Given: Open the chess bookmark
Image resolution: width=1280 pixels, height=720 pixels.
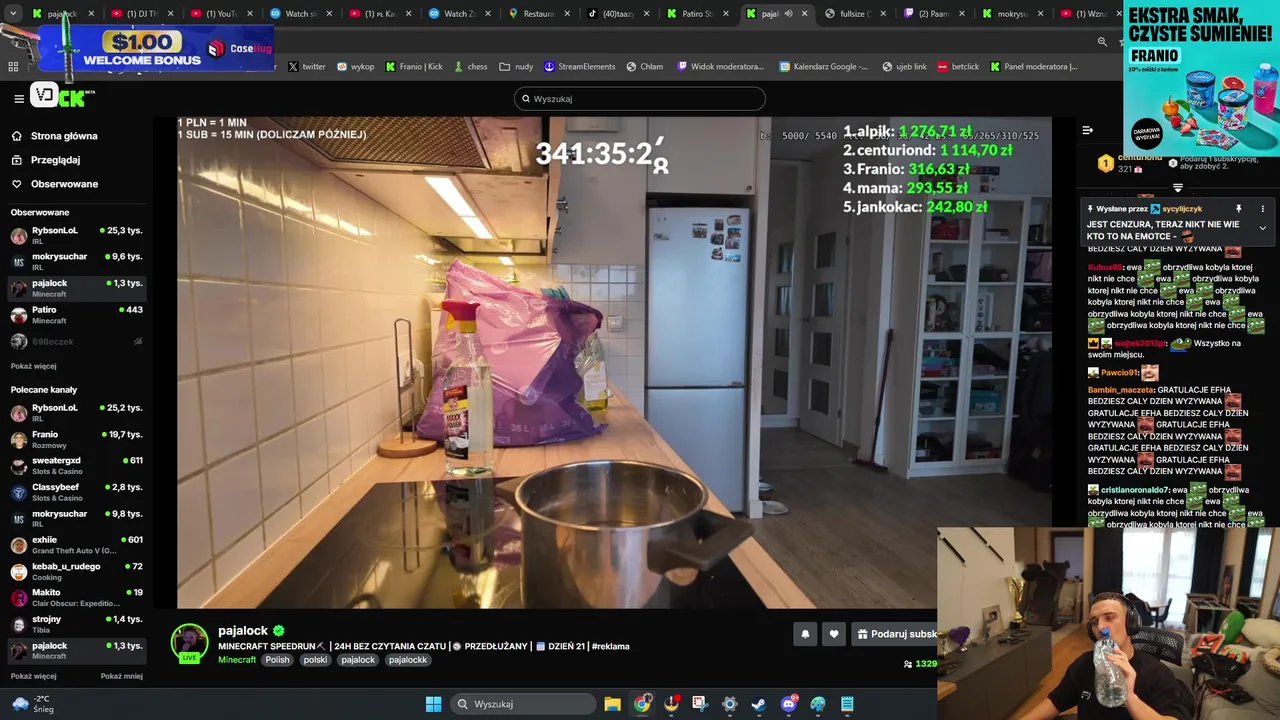Looking at the screenshot, I should coord(469,67).
